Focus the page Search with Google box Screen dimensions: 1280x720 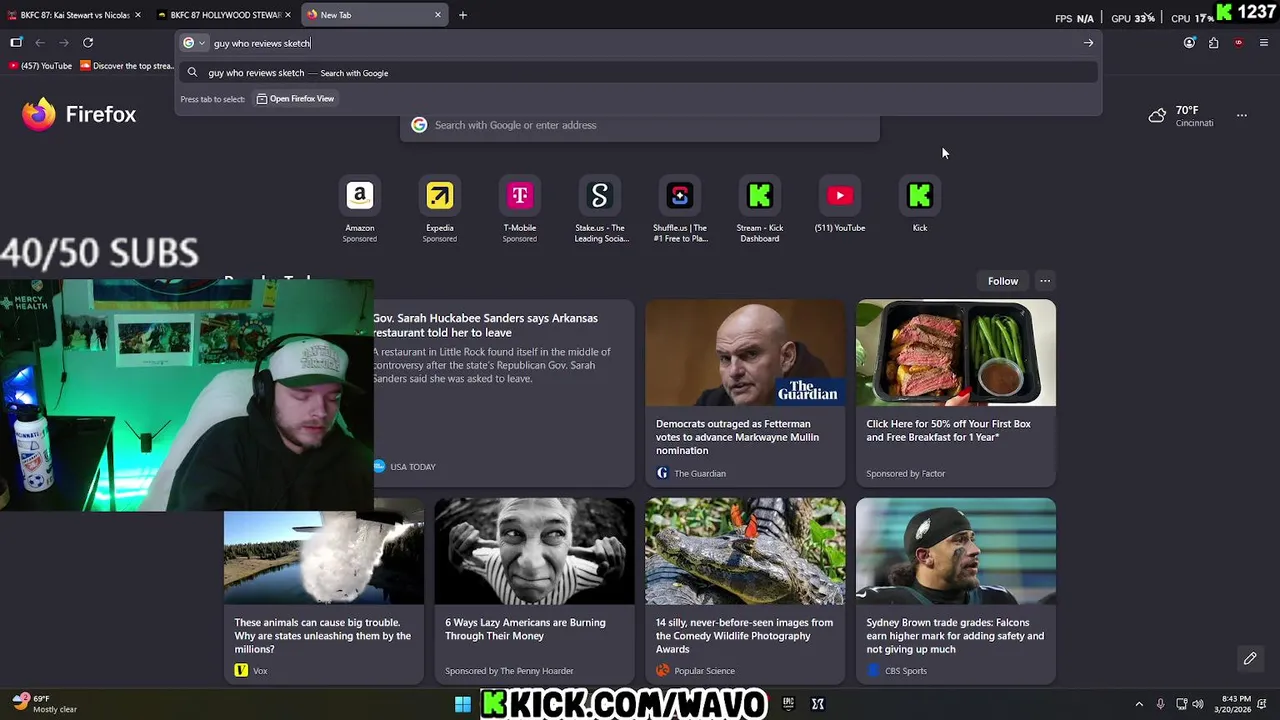(x=640, y=125)
